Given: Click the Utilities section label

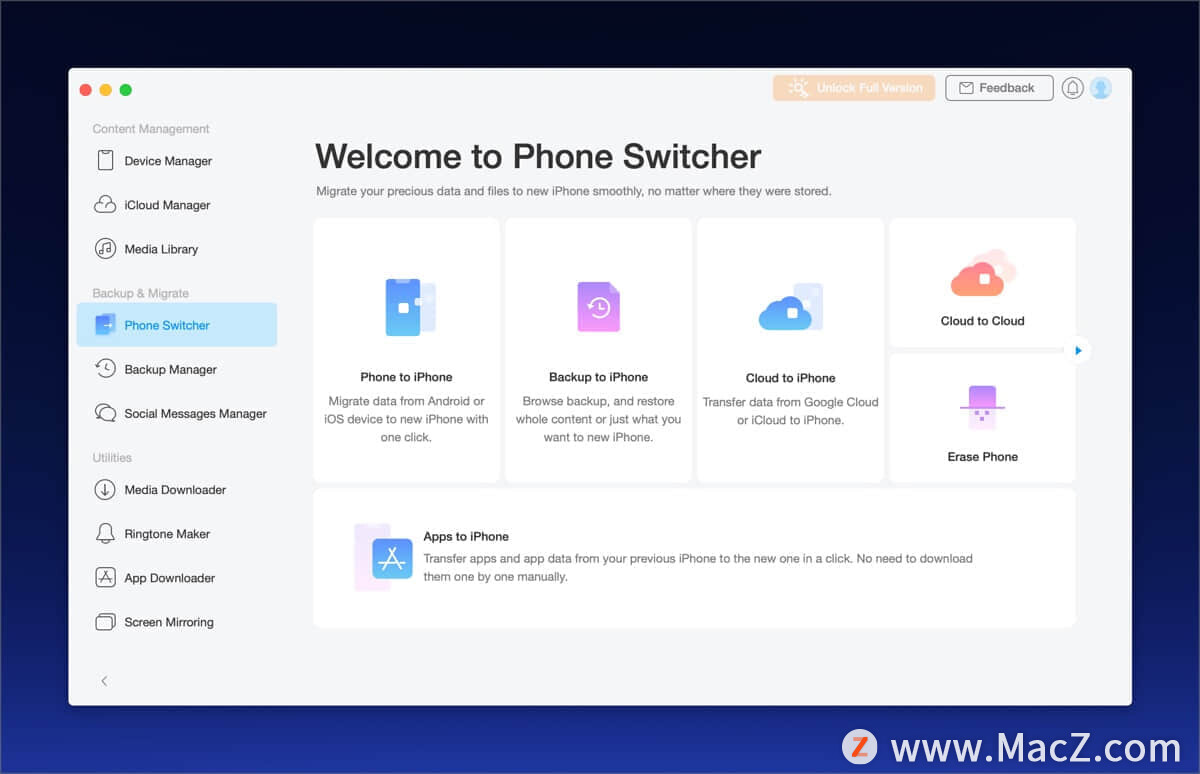Looking at the screenshot, I should tap(112, 458).
